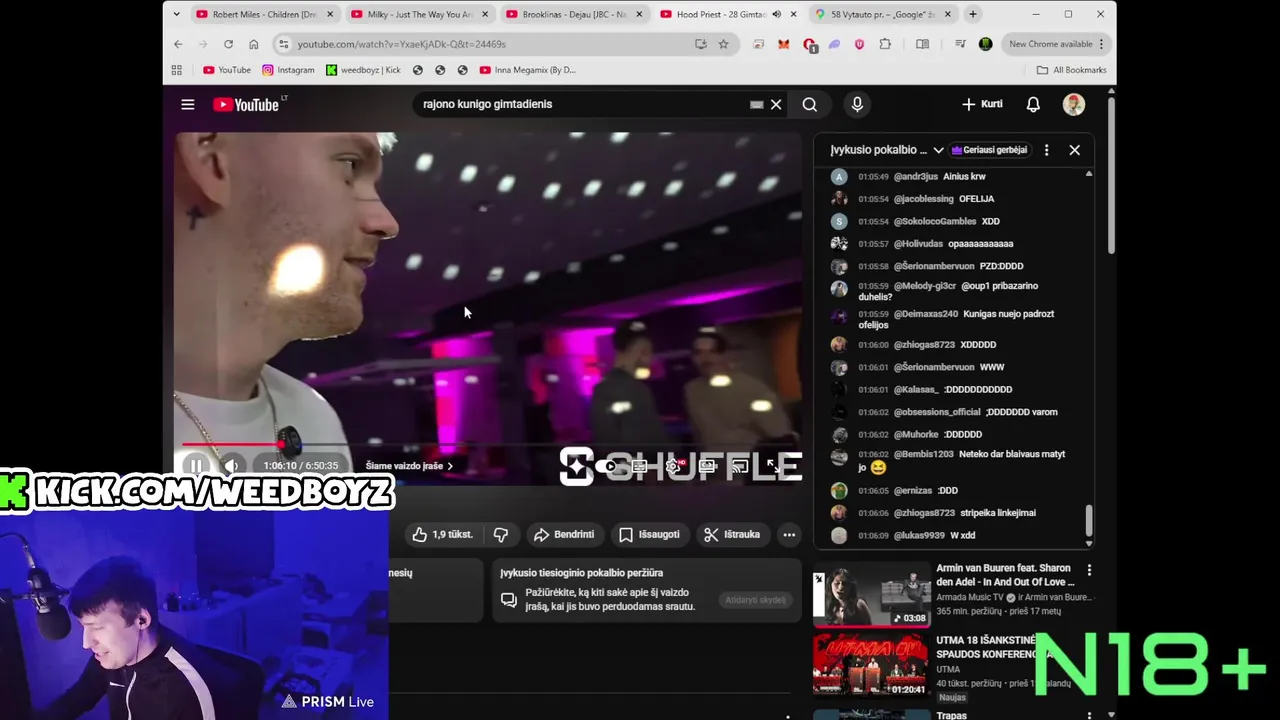Mute audio on Hood Priest tab
Screen dimensions: 1280x720
776,14
